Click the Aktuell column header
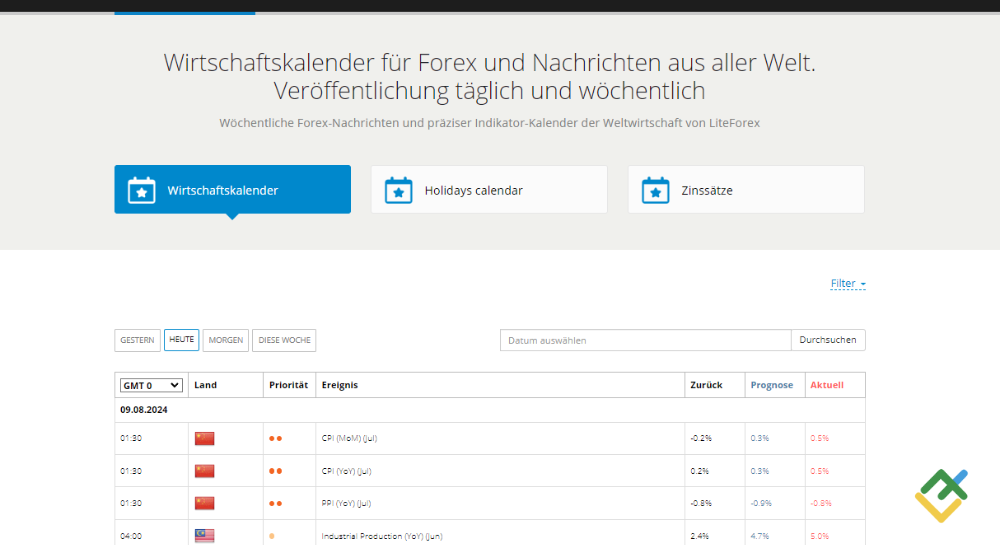 coord(827,385)
